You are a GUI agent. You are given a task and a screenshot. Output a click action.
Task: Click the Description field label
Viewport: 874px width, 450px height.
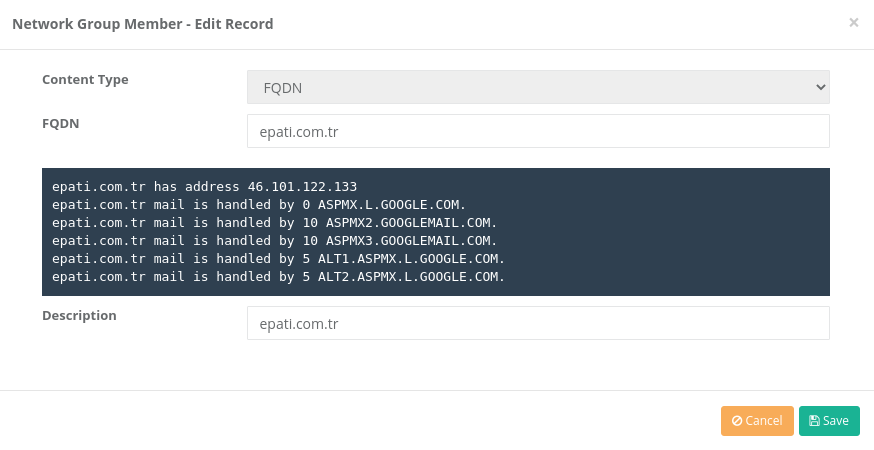[x=79, y=316]
